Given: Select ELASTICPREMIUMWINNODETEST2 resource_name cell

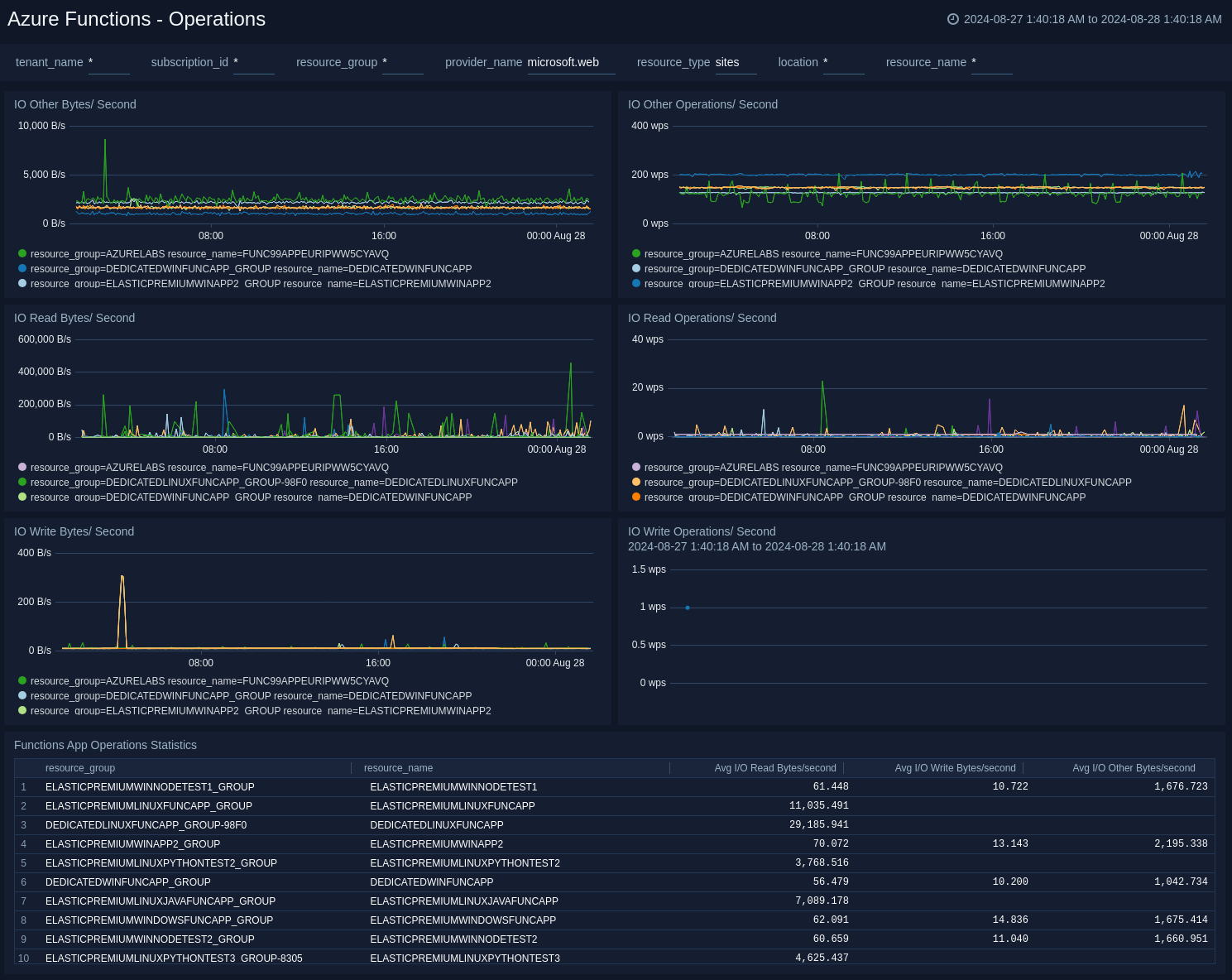Looking at the screenshot, I should point(453,939).
